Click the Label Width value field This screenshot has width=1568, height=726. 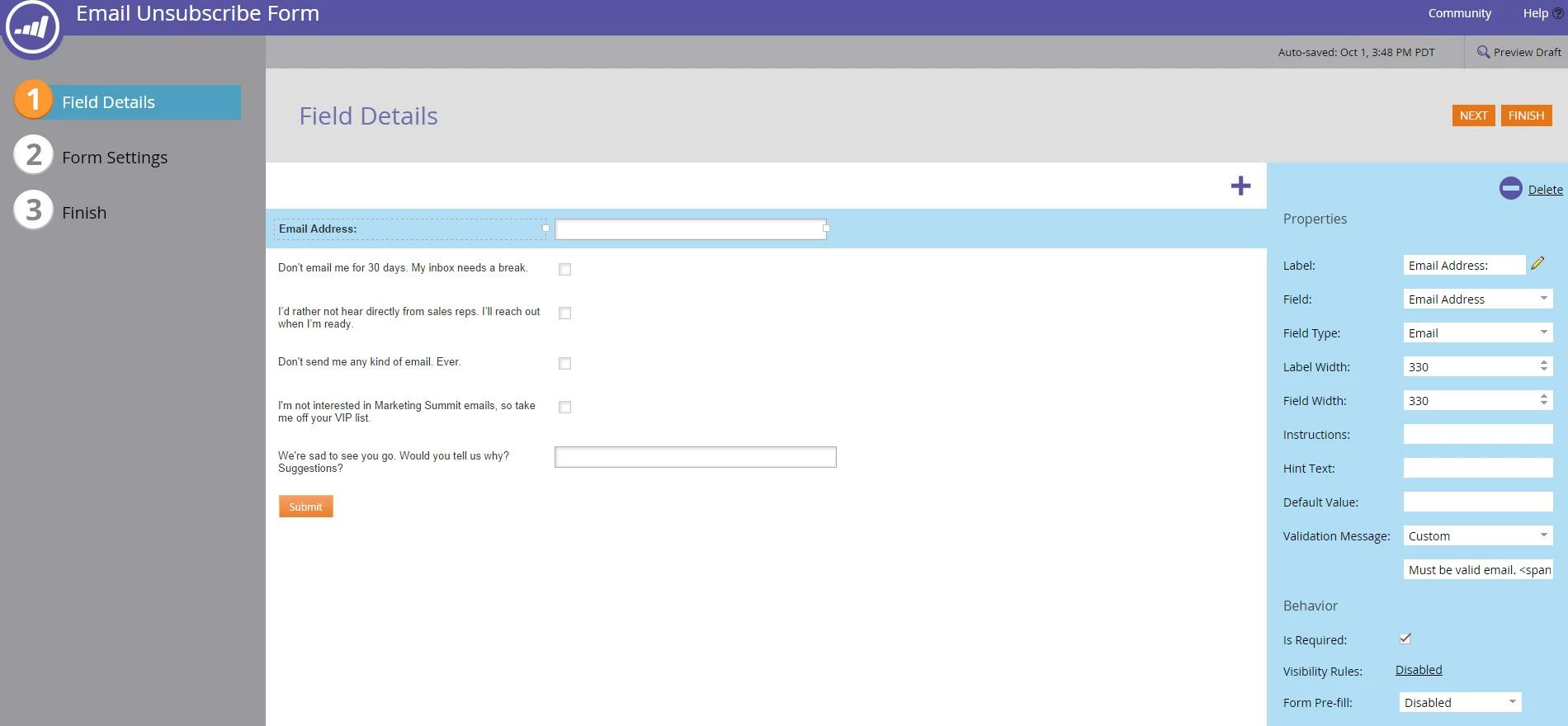(1470, 366)
